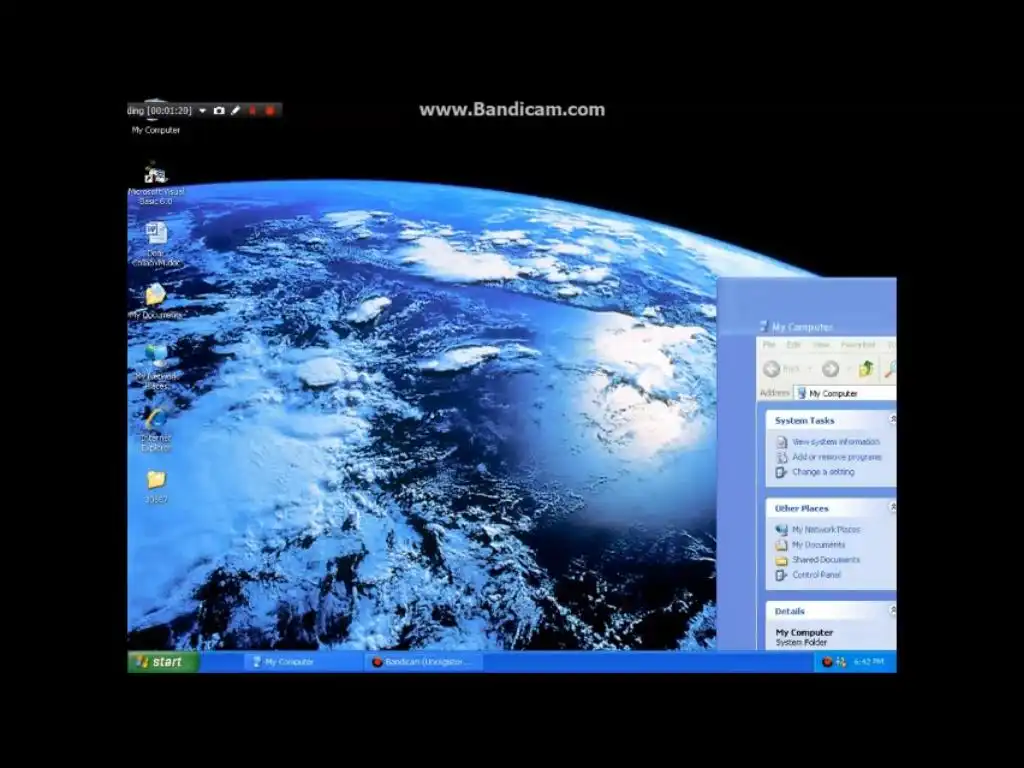Click the Search magnifier icon in toolbar

(x=889, y=369)
